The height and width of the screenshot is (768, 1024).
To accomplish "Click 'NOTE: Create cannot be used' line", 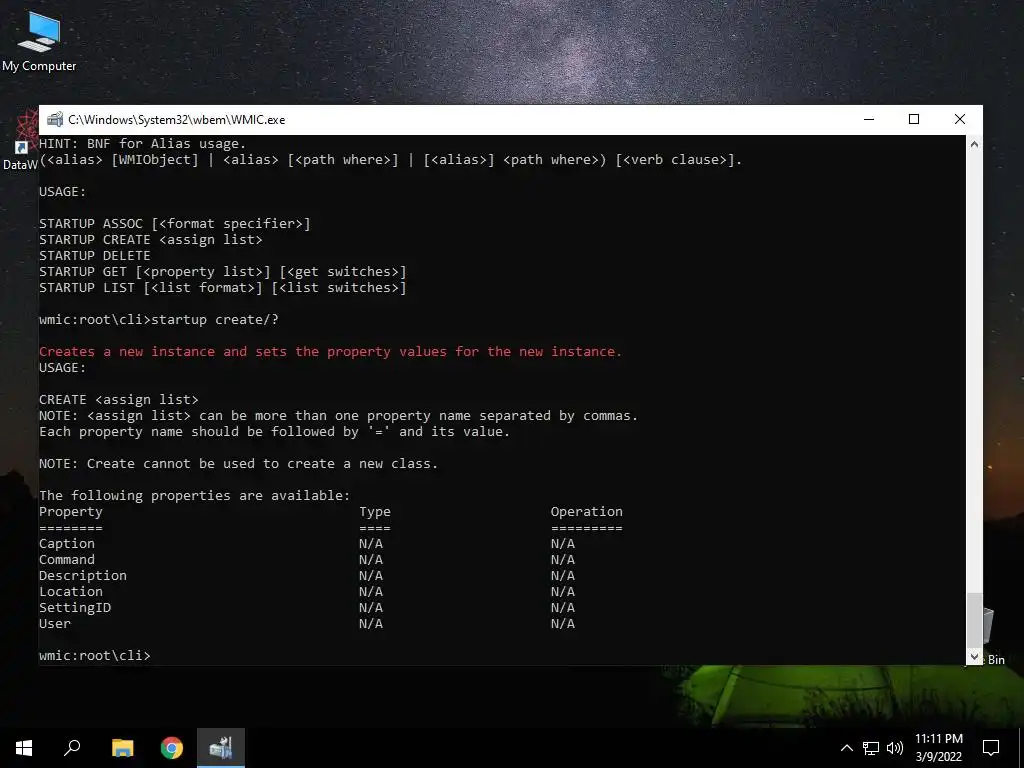I will [x=238, y=464].
